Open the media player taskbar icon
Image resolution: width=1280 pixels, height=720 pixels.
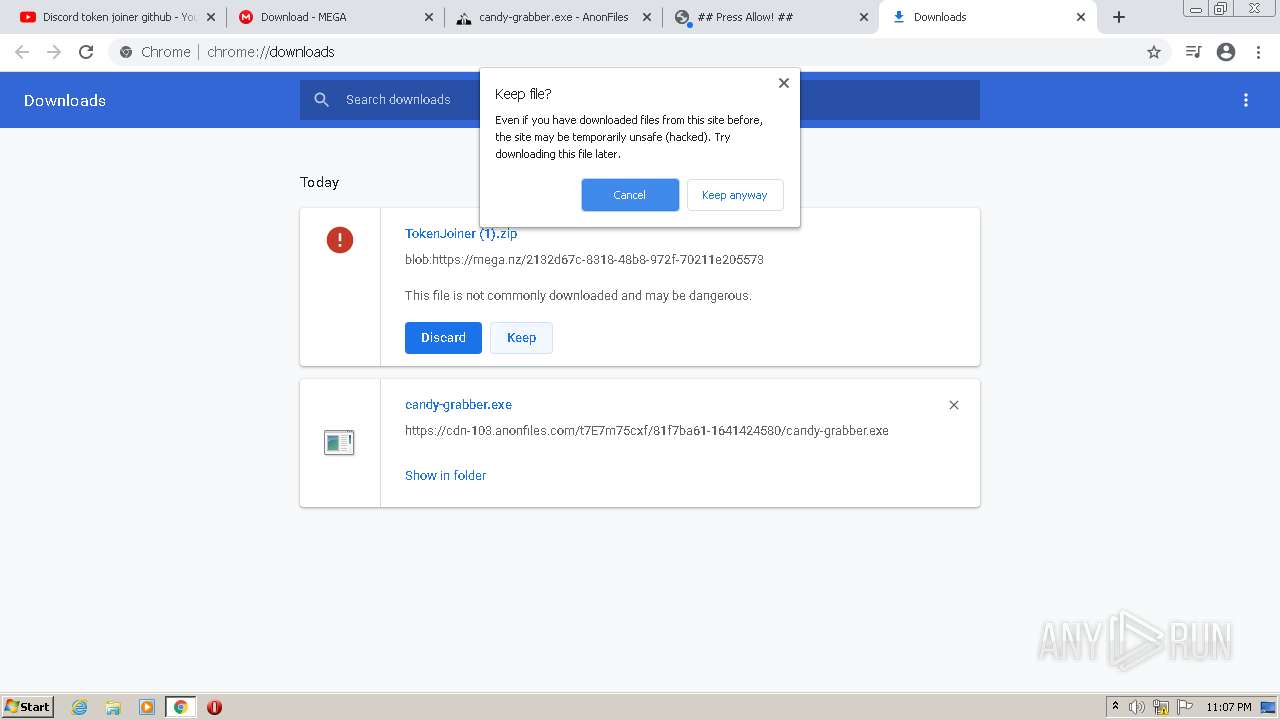(147, 707)
